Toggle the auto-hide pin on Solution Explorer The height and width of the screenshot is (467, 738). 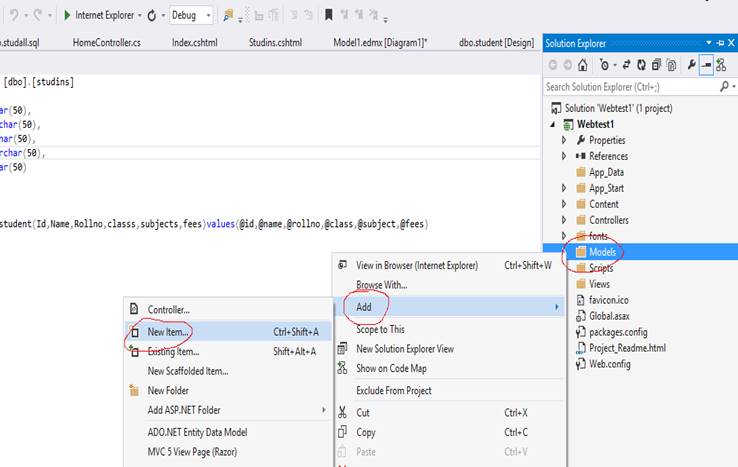click(720, 44)
